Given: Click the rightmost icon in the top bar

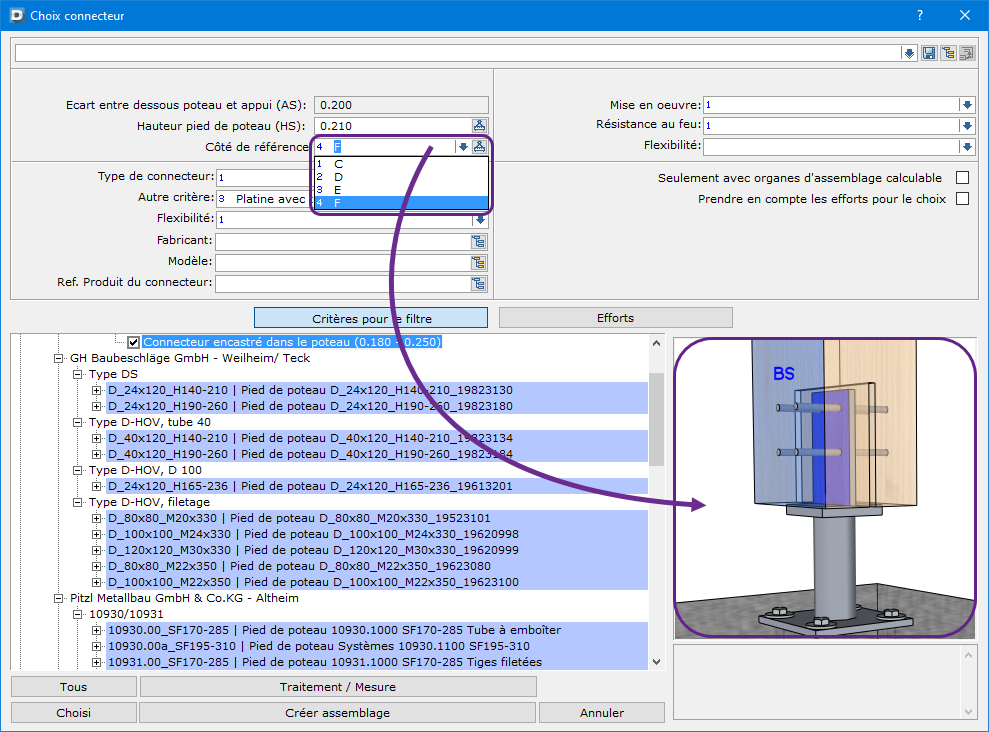Looking at the screenshot, I should (966, 53).
